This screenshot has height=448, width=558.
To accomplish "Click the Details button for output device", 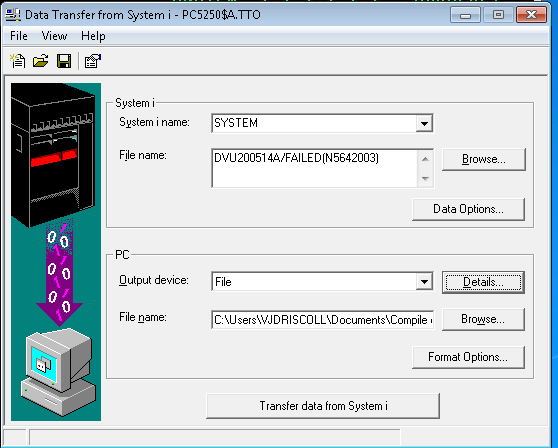I will point(483,282).
